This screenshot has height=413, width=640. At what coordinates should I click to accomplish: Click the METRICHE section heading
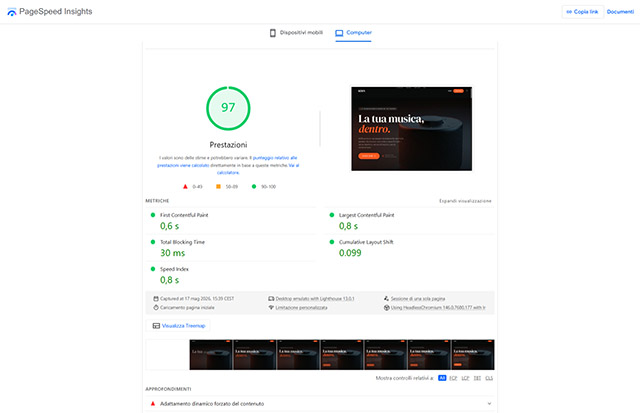[x=157, y=201]
